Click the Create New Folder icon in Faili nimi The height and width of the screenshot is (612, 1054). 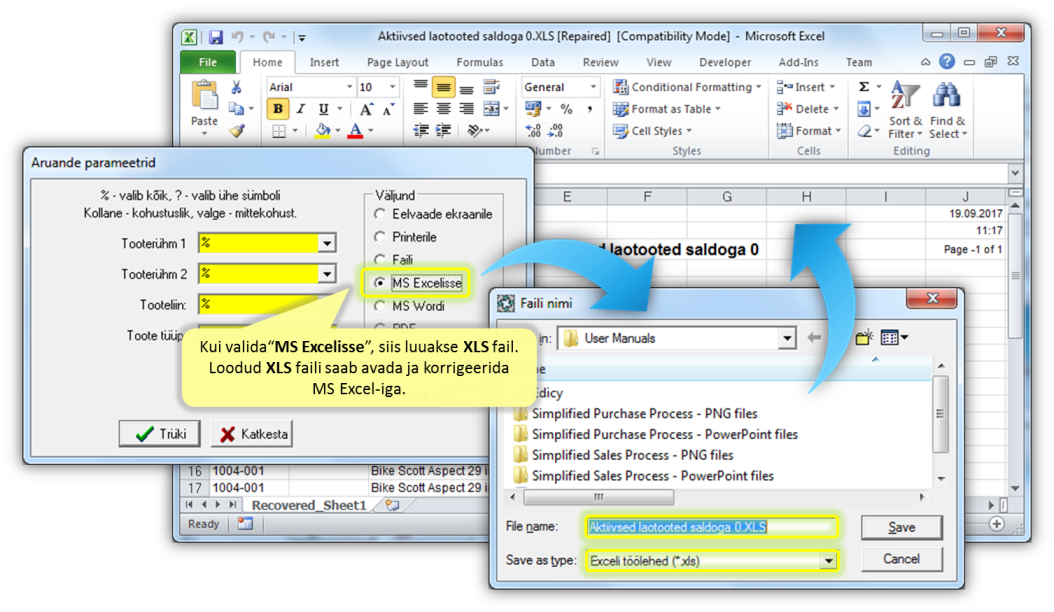pos(864,338)
